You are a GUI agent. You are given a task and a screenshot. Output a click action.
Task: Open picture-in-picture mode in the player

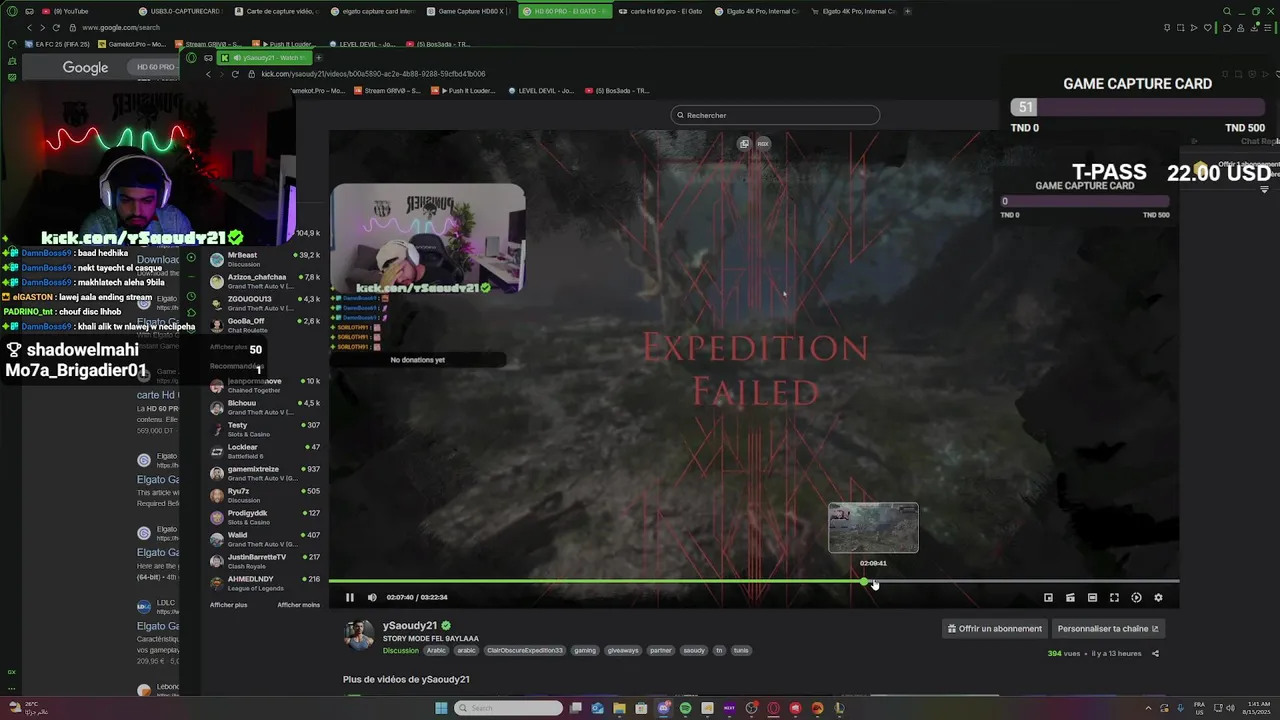pos(1048,597)
